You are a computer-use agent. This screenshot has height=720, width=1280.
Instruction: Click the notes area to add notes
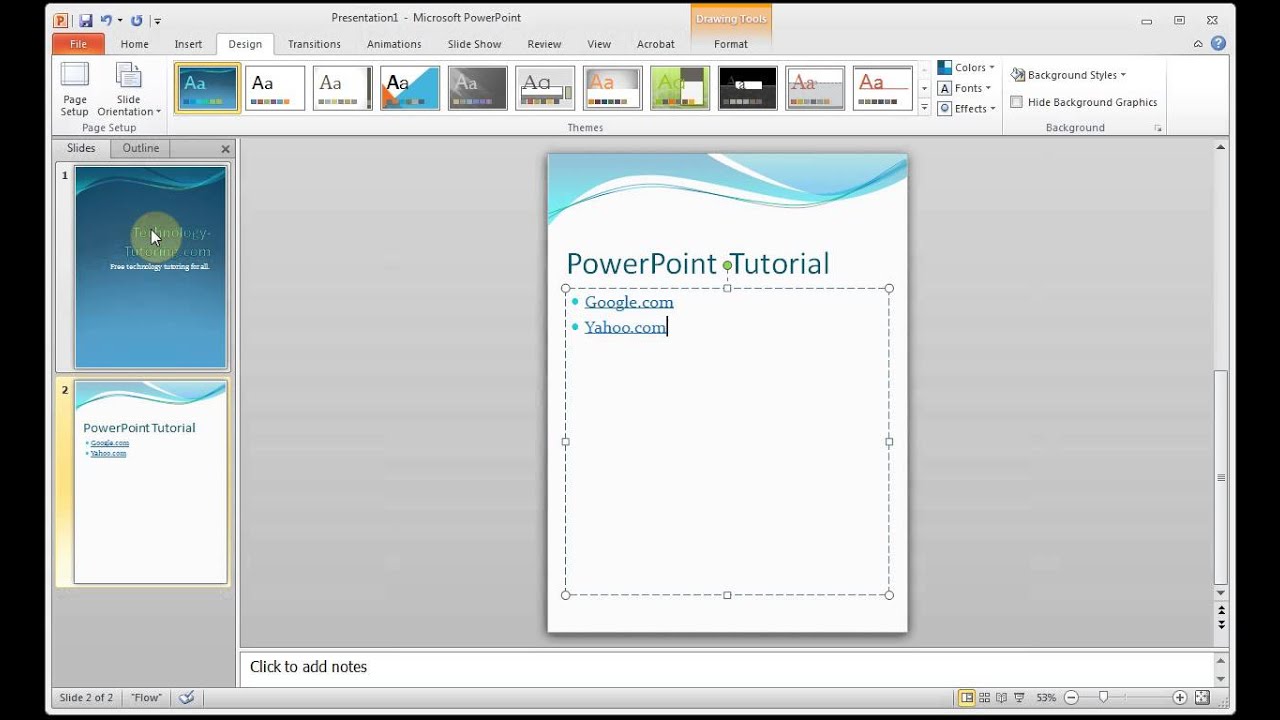click(x=727, y=667)
